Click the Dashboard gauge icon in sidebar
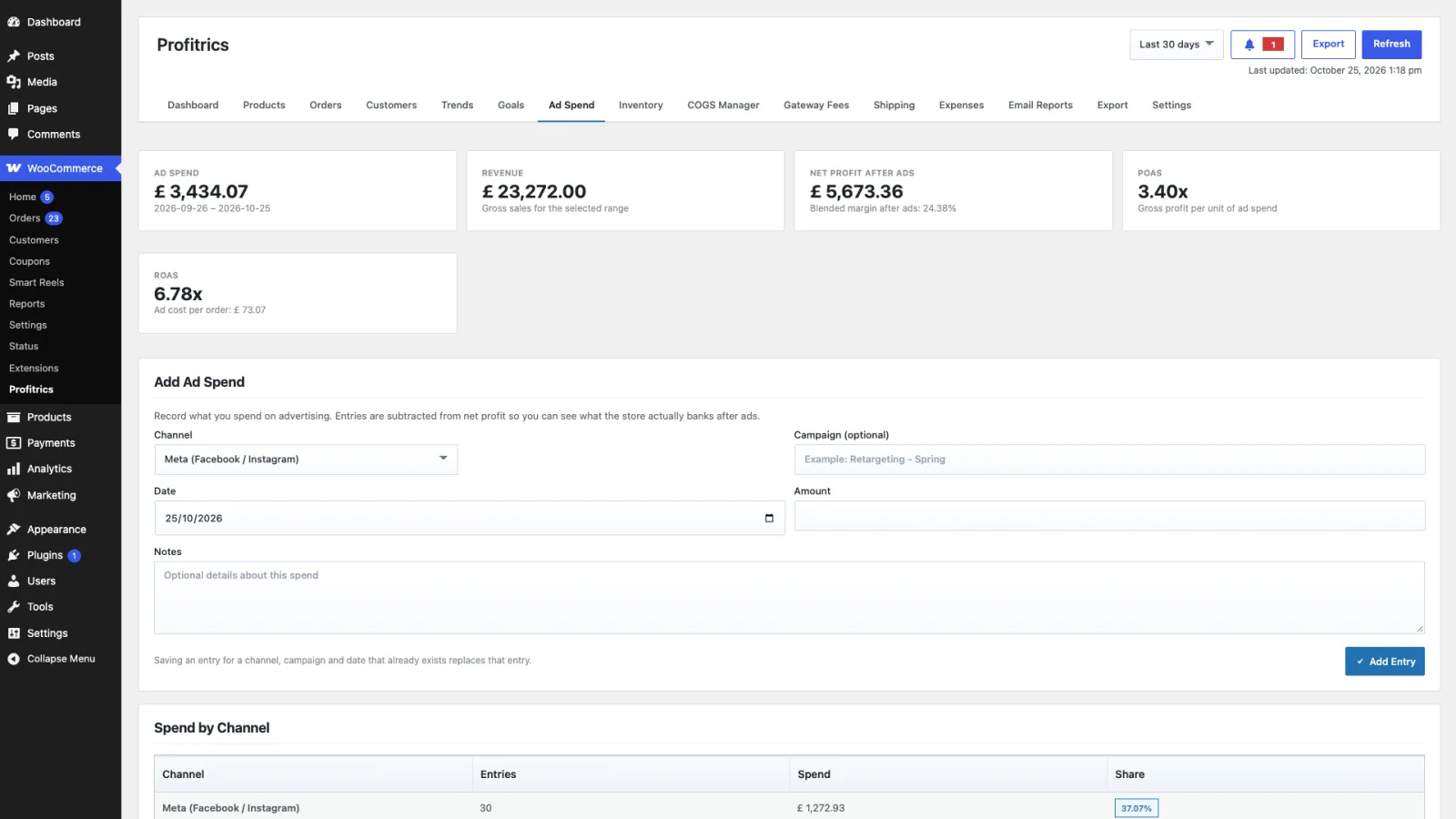The height and width of the screenshot is (819, 1456). click(14, 22)
